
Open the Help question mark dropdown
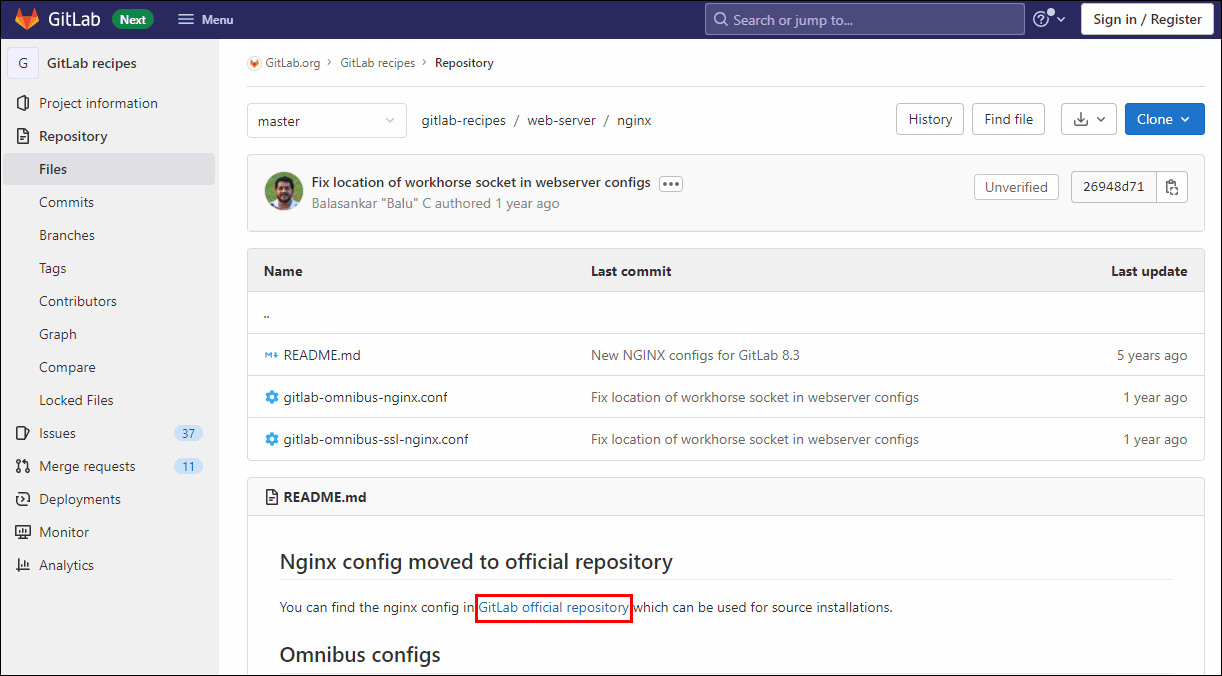click(x=1049, y=19)
